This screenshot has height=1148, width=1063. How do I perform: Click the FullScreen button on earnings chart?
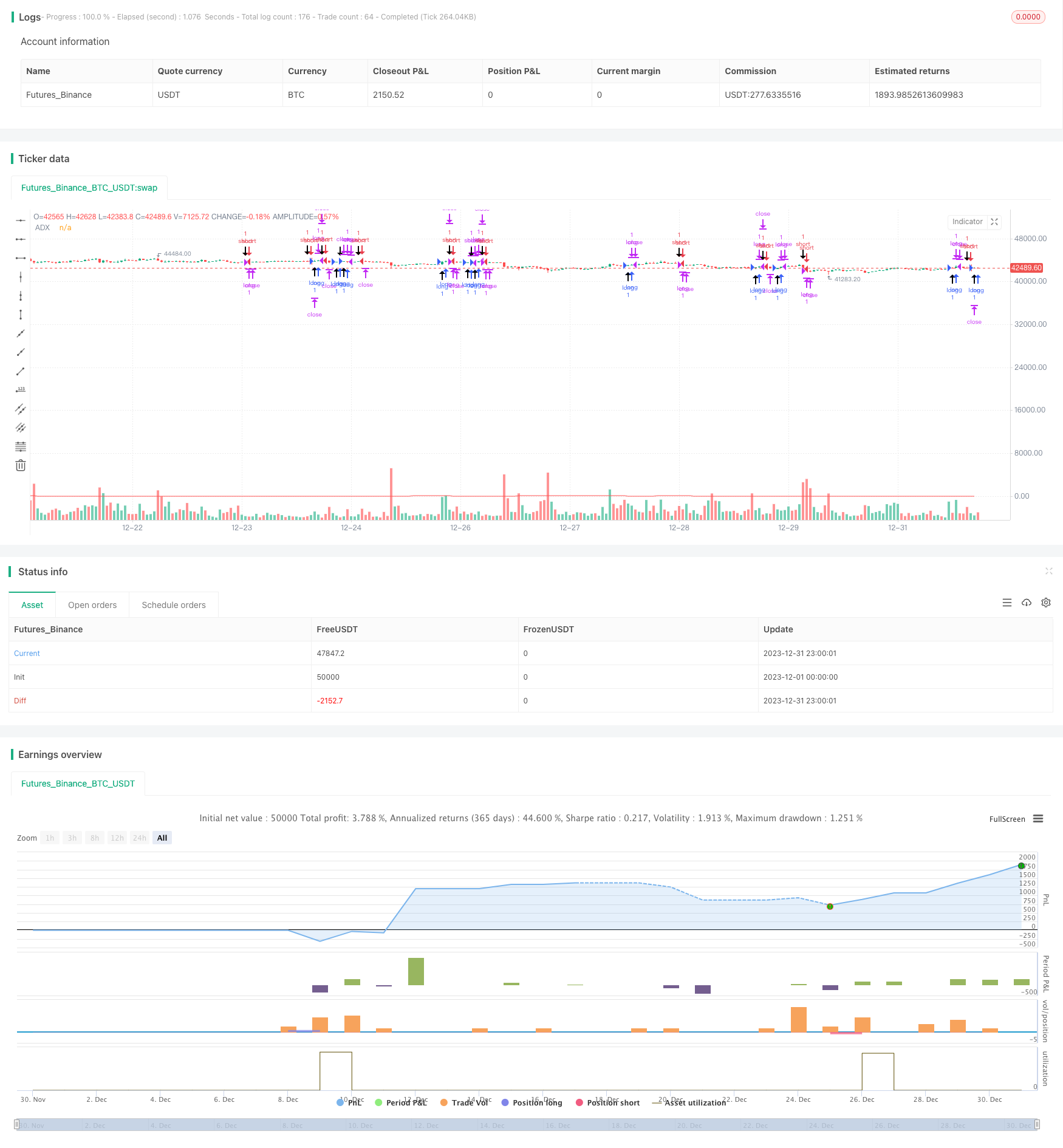(x=1007, y=819)
